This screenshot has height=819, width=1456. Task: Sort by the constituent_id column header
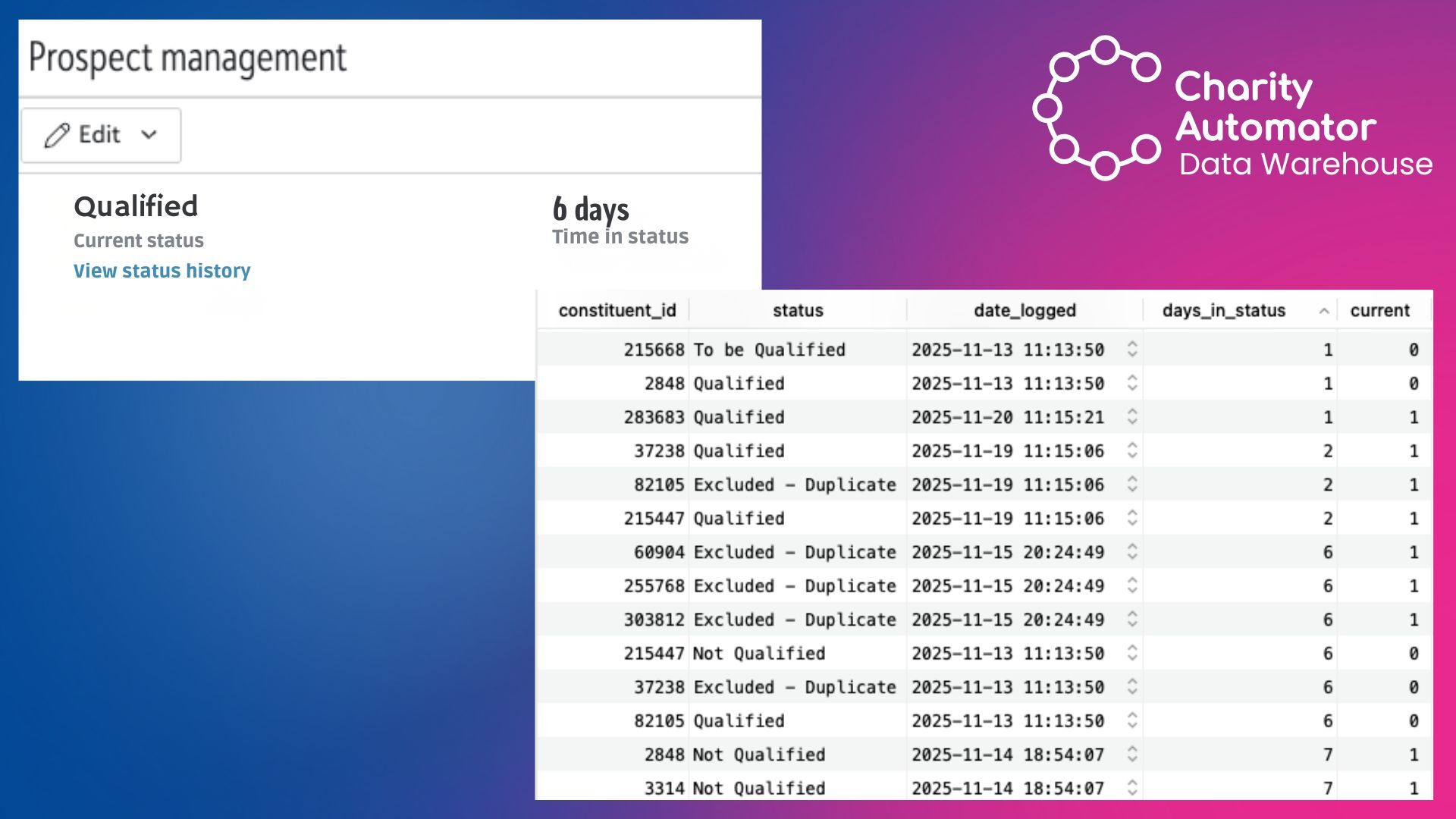[x=617, y=310]
